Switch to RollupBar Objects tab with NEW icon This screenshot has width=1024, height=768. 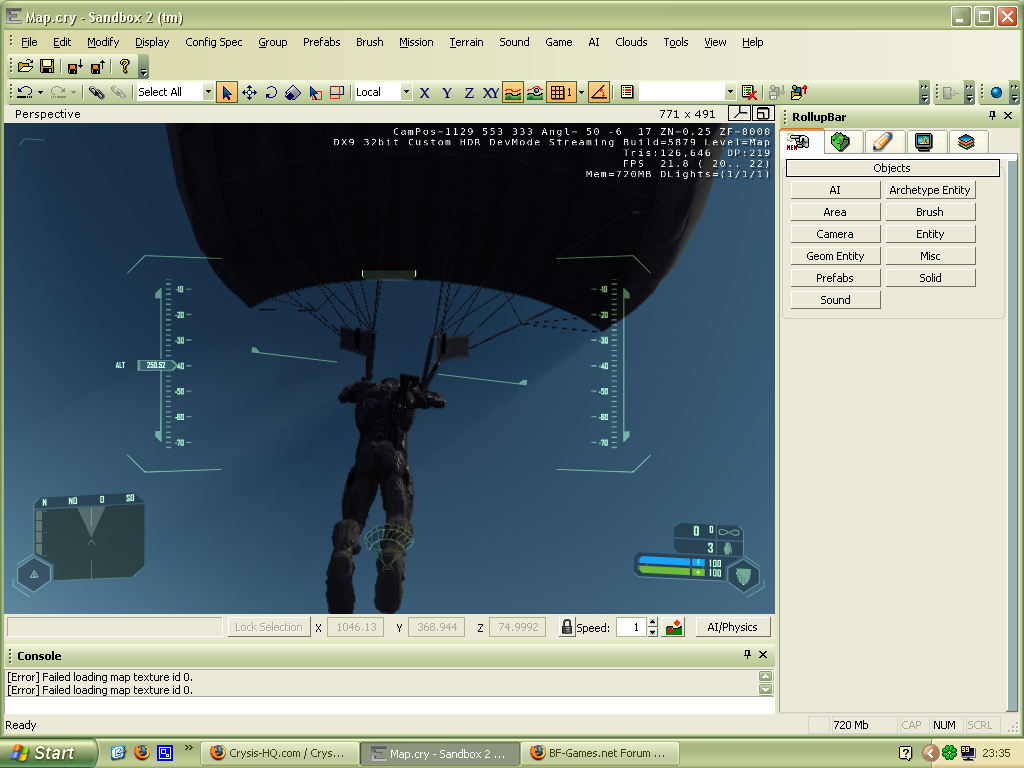point(799,142)
